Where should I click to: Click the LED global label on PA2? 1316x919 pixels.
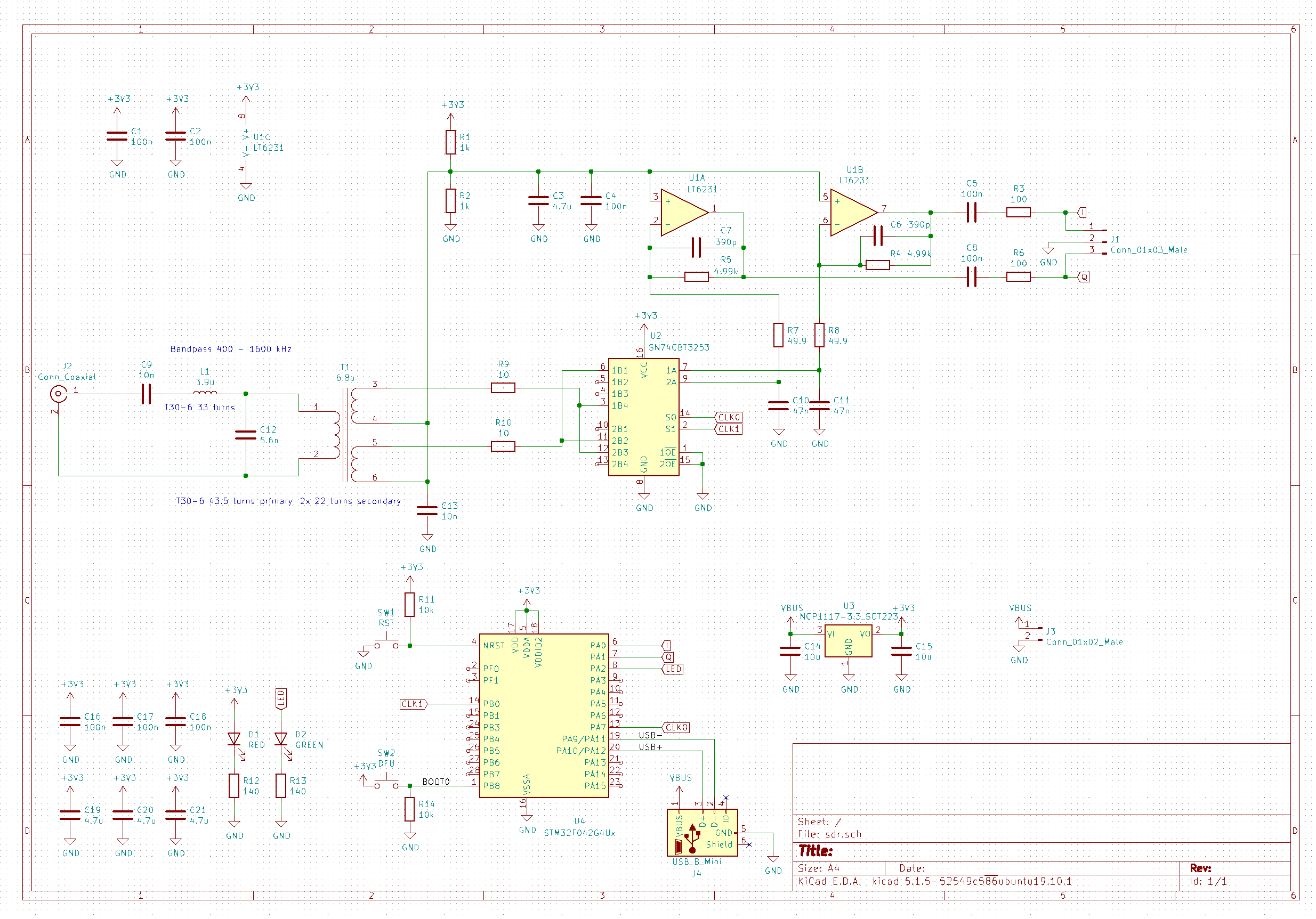pyautogui.click(x=673, y=669)
